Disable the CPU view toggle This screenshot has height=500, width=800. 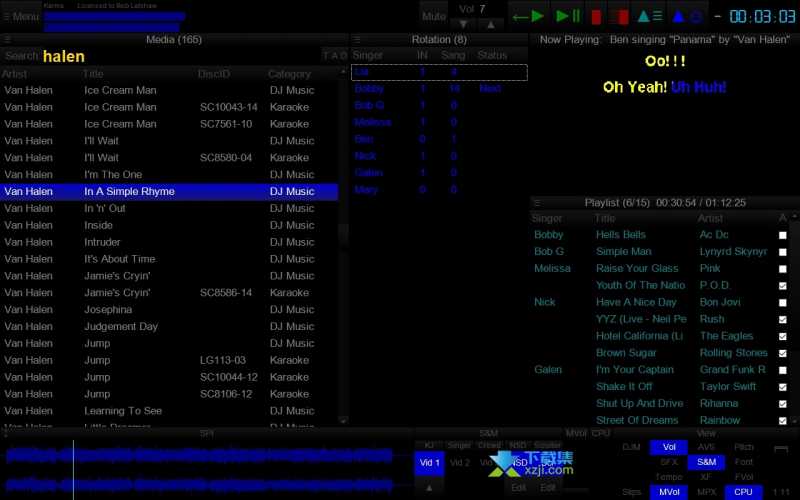[x=743, y=492]
